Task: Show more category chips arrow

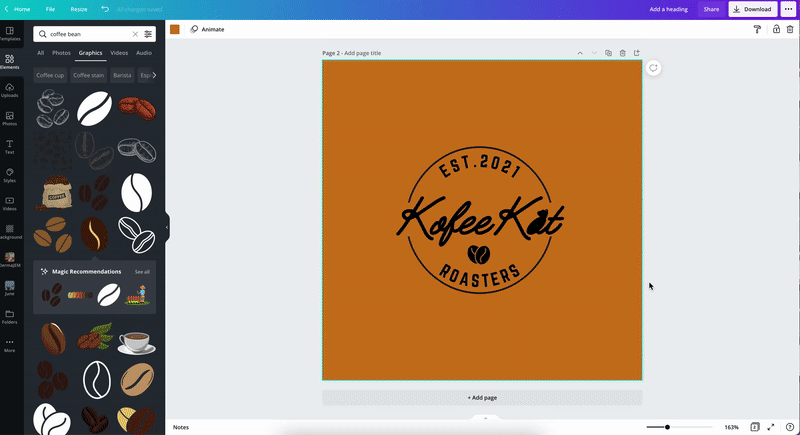Action: [154, 75]
